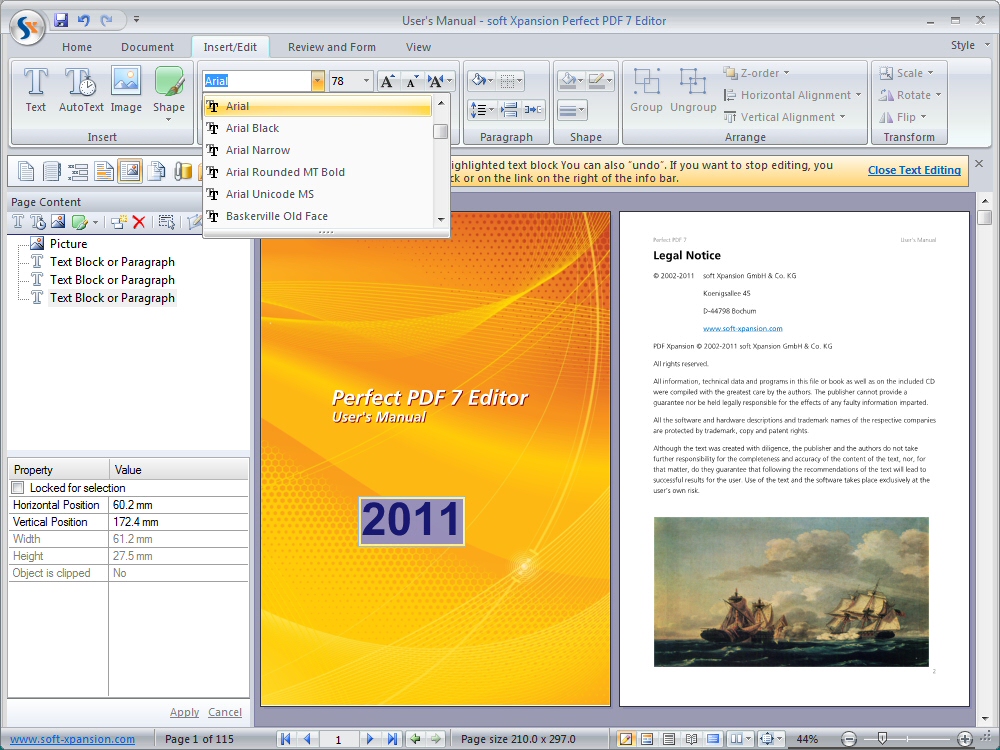This screenshot has width=1000, height=750.
Task: Click the page number input field
Action: [x=339, y=739]
